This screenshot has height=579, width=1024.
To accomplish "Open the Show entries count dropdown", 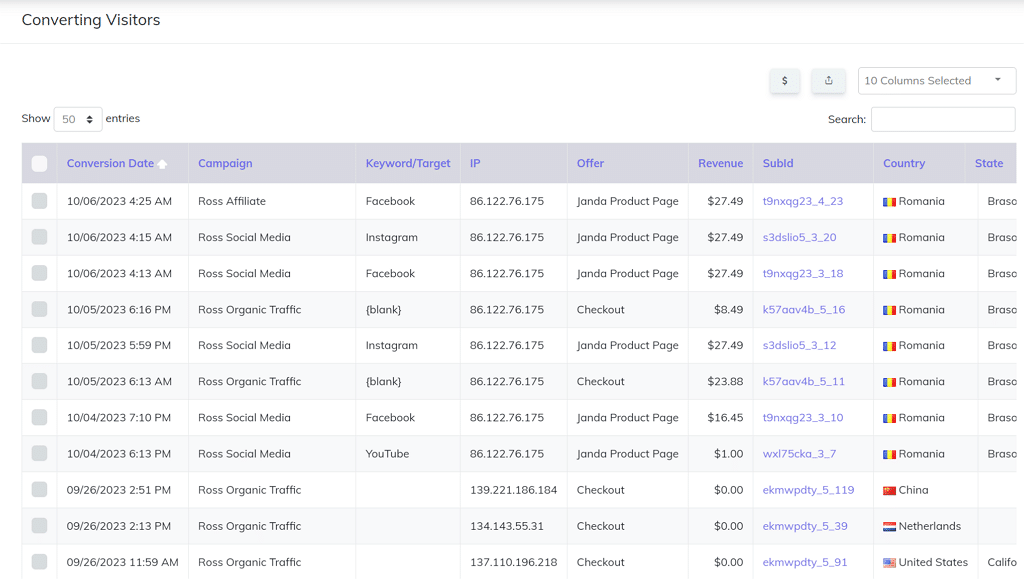I will (78, 119).
